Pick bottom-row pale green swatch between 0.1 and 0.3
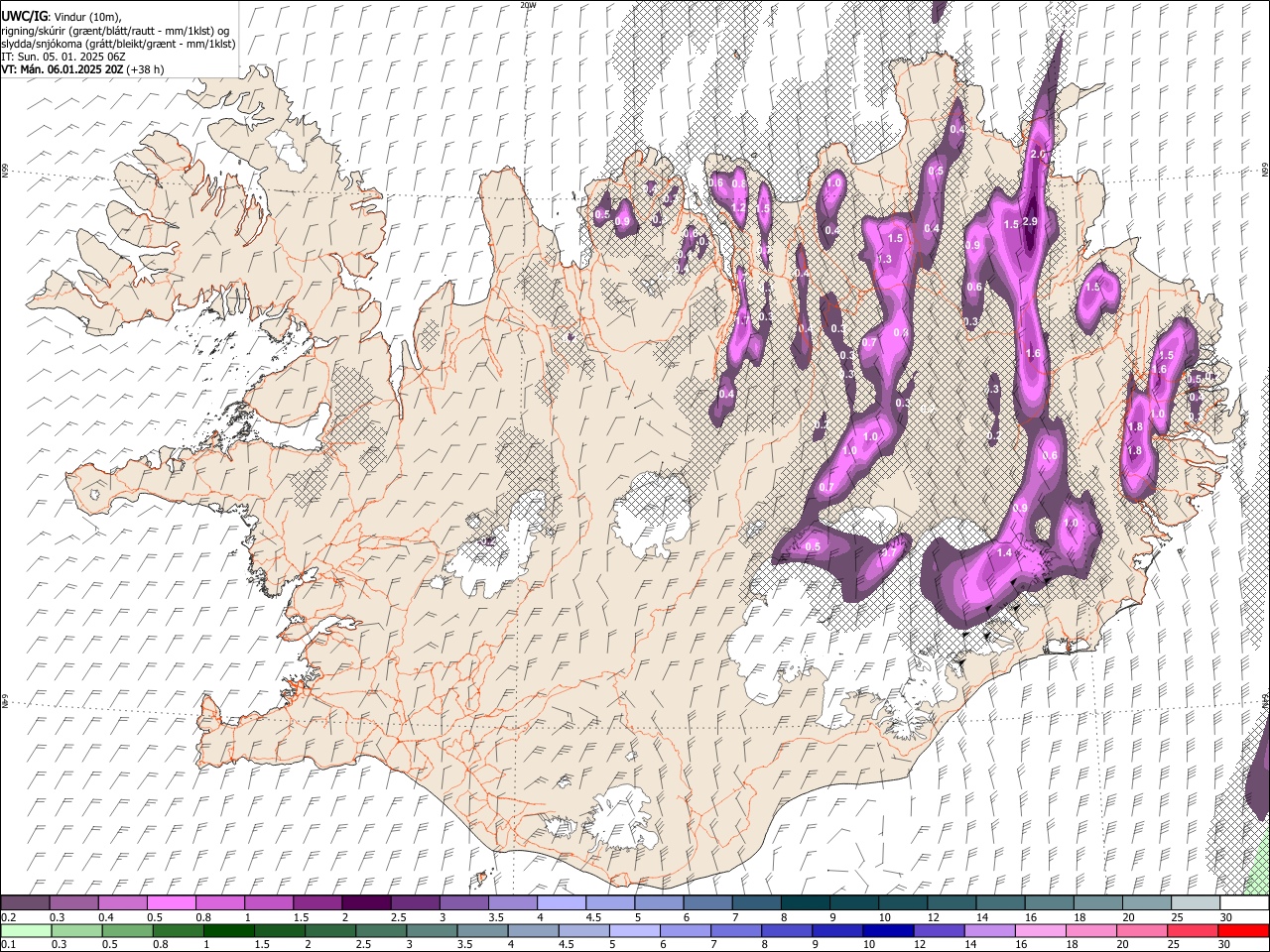Image resolution: width=1270 pixels, height=952 pixels. click(x=26, y=930)
